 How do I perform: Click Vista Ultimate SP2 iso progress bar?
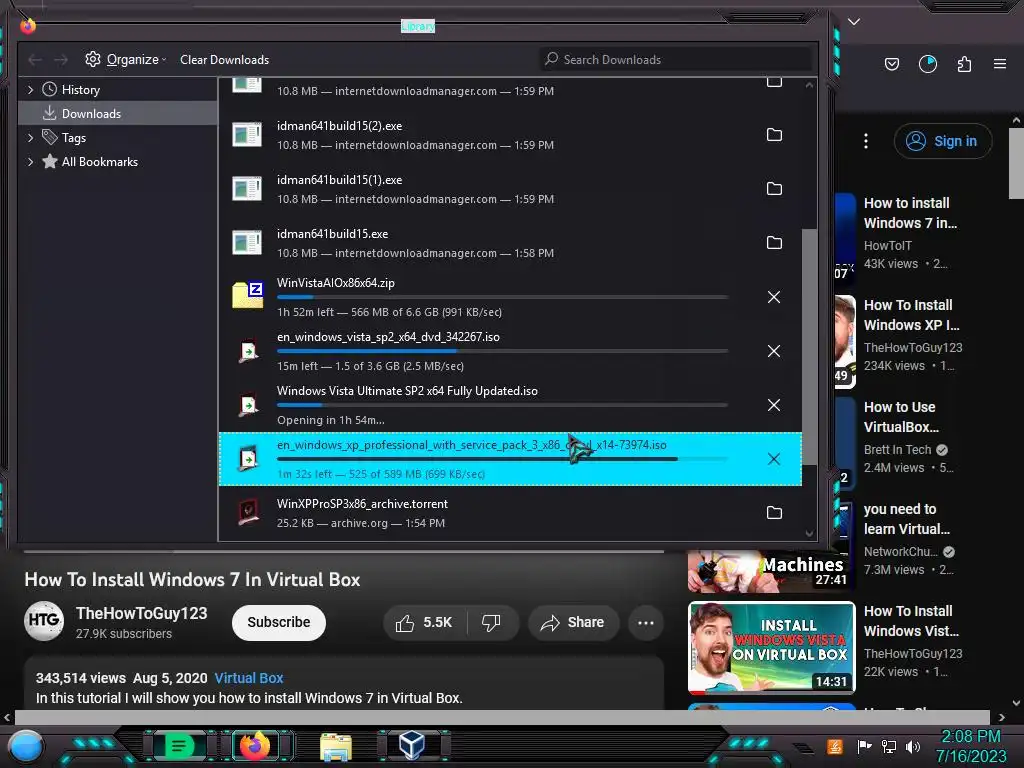click(x=502, y=405)
